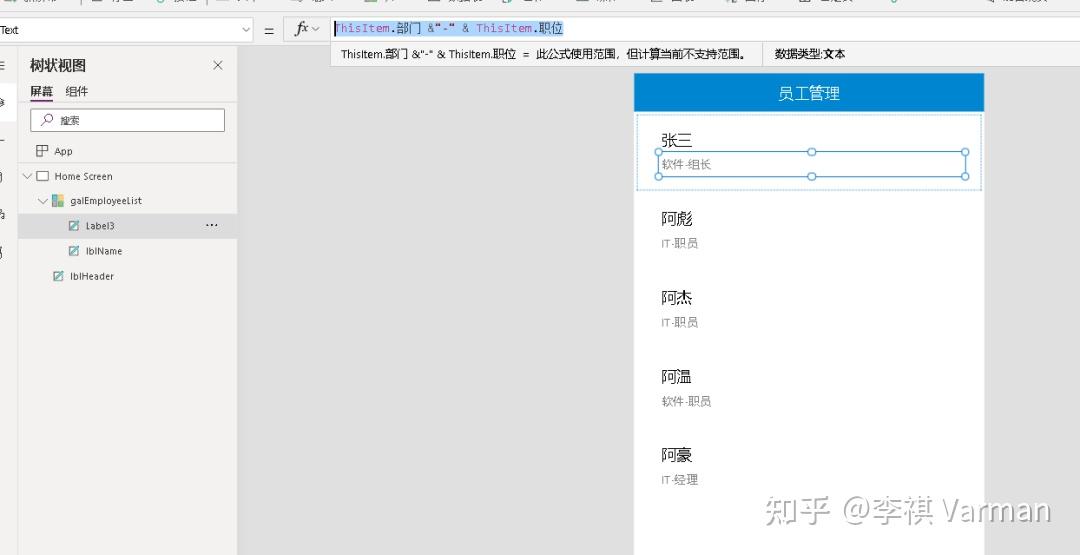Click the 员工管理 header on canvas

tap(809, 93)
